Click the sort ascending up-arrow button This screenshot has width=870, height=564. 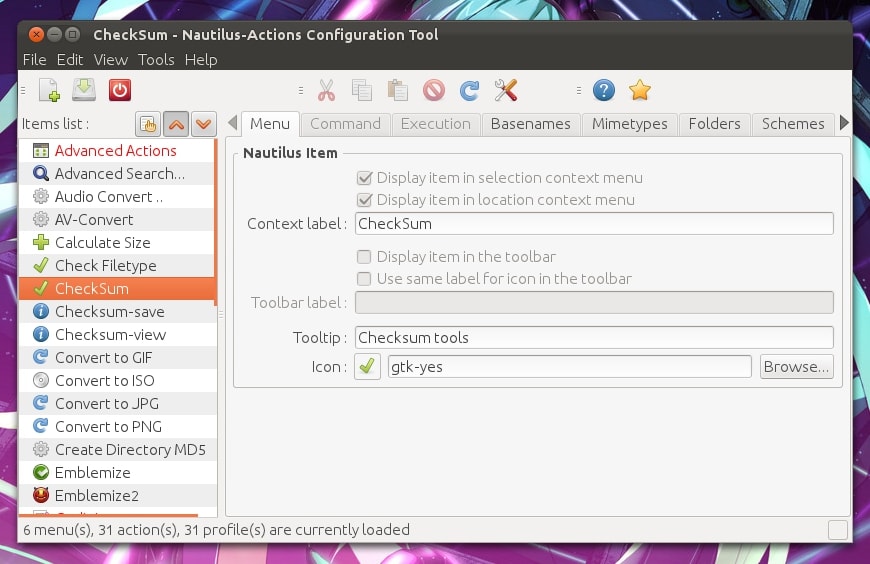click(x=176, y=124)
